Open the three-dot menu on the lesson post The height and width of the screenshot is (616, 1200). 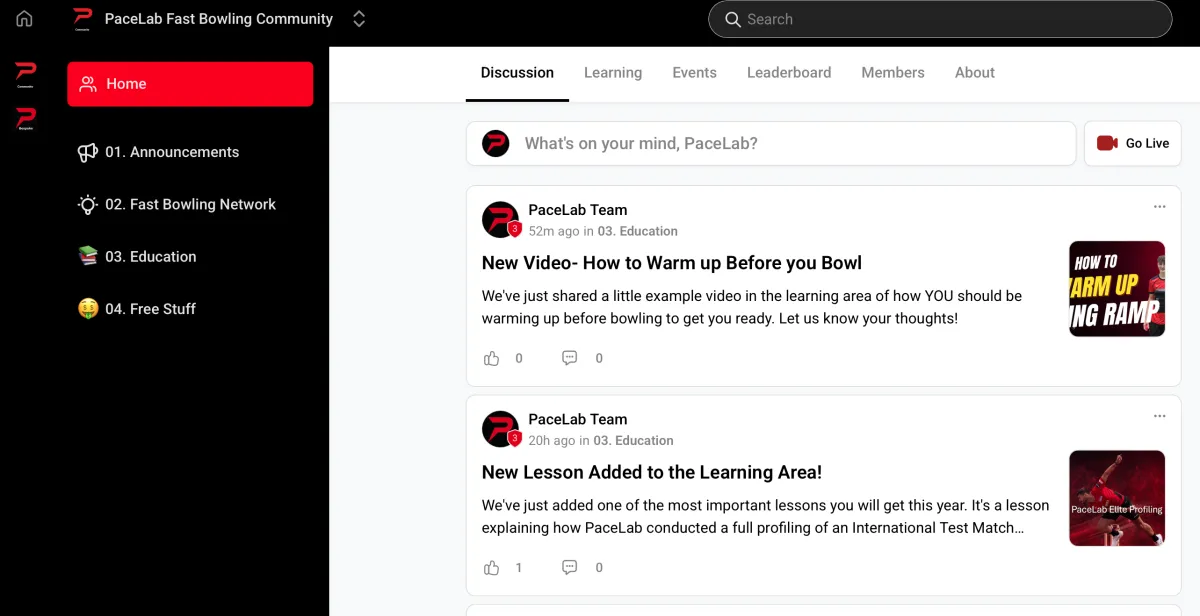(x=1159, y=416)
